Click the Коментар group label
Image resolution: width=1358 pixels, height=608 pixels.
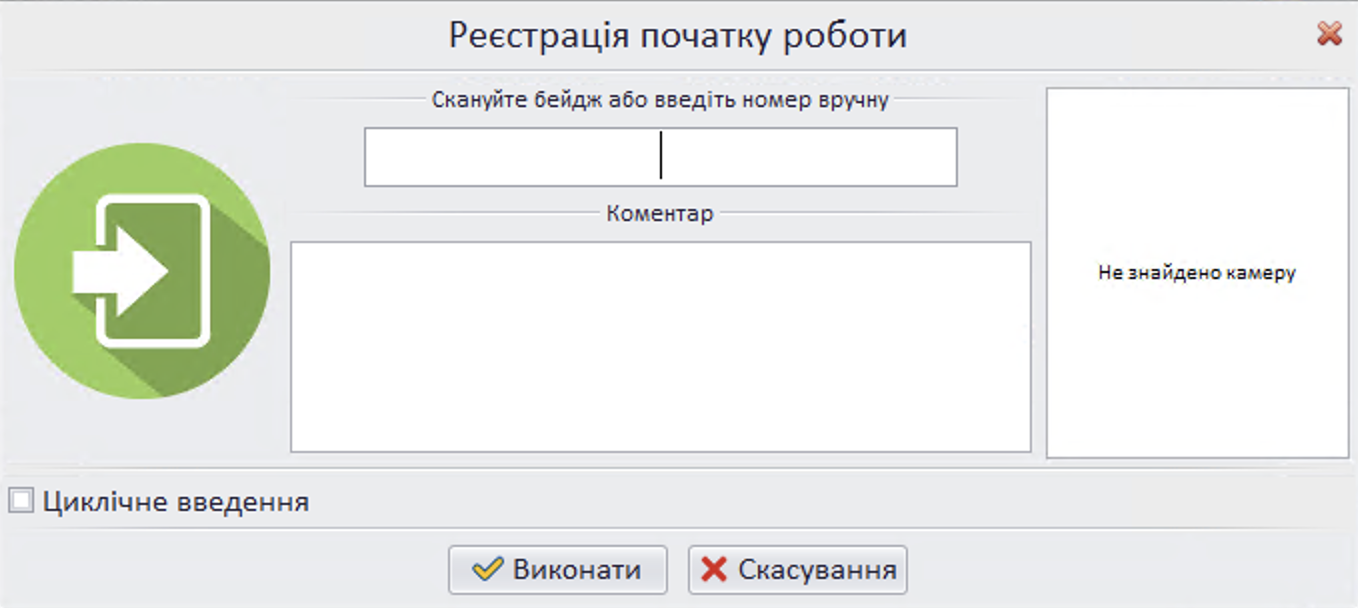(x=660, y=214)
